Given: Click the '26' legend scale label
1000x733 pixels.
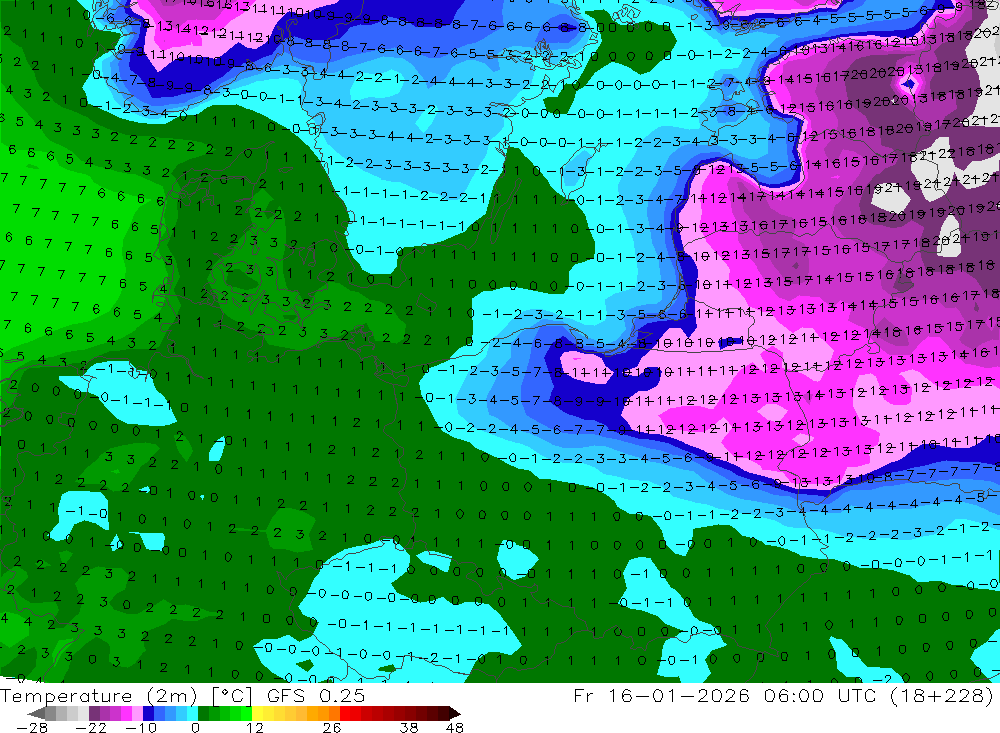Looking at the screenshot, I should tap(332, 727).
